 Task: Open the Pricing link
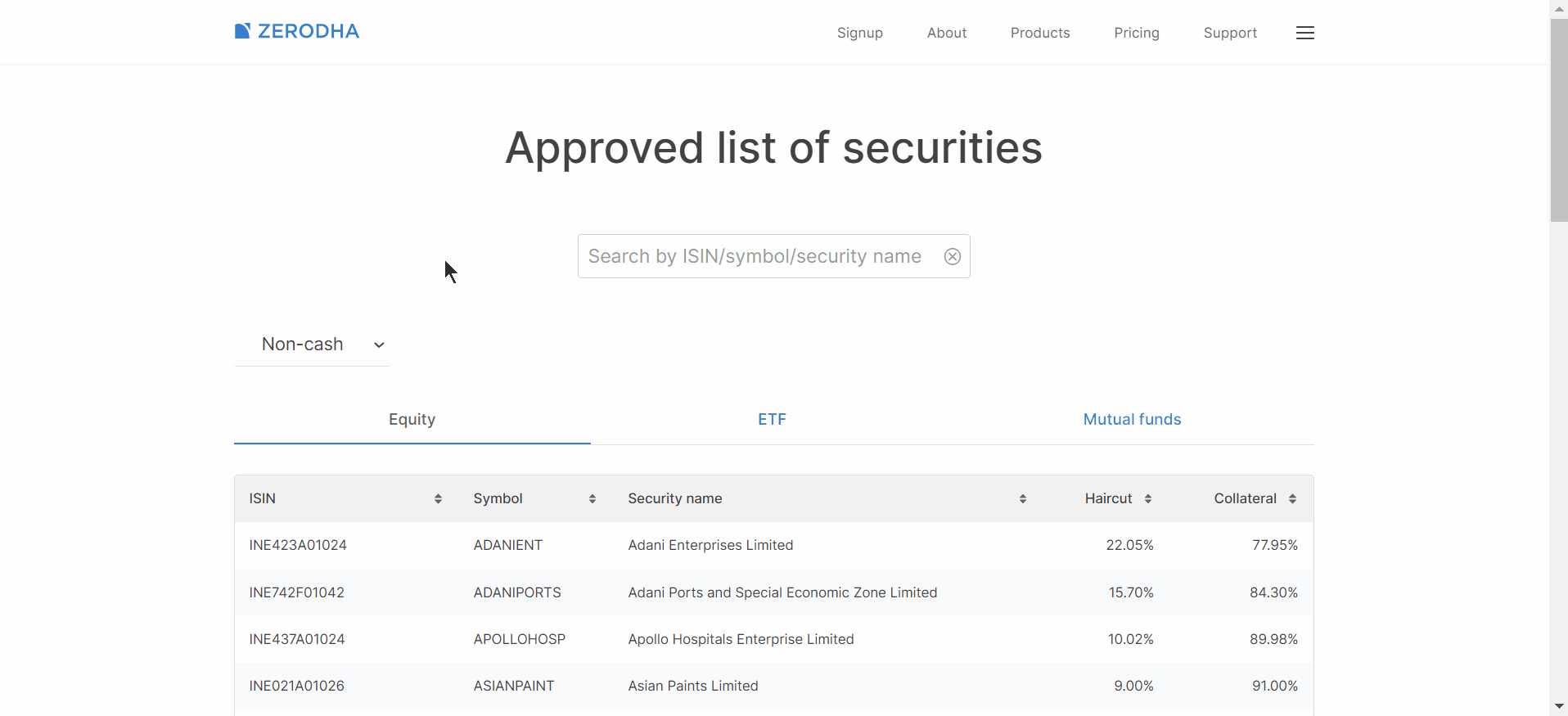tap(1137, 33)
